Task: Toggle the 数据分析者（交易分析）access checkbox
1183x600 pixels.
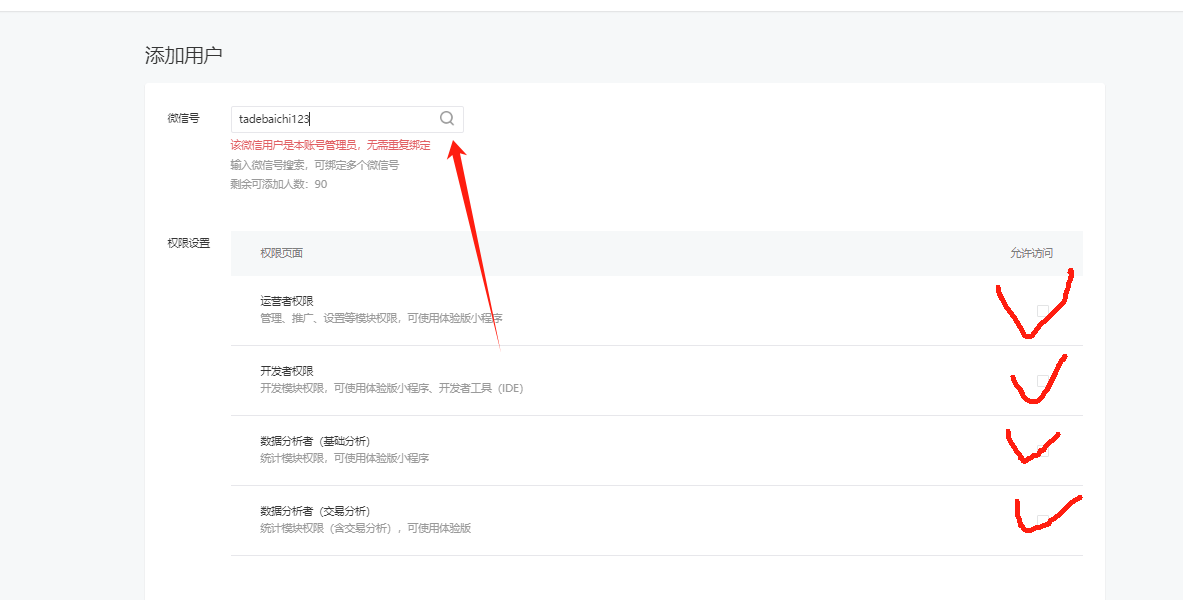Action: click(1043, 520)
